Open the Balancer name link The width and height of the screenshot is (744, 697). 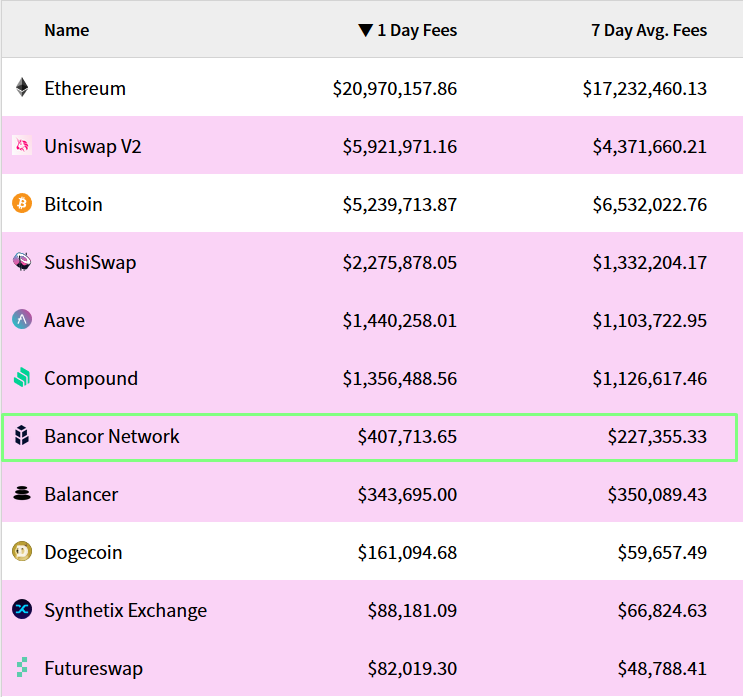(81, 494)
